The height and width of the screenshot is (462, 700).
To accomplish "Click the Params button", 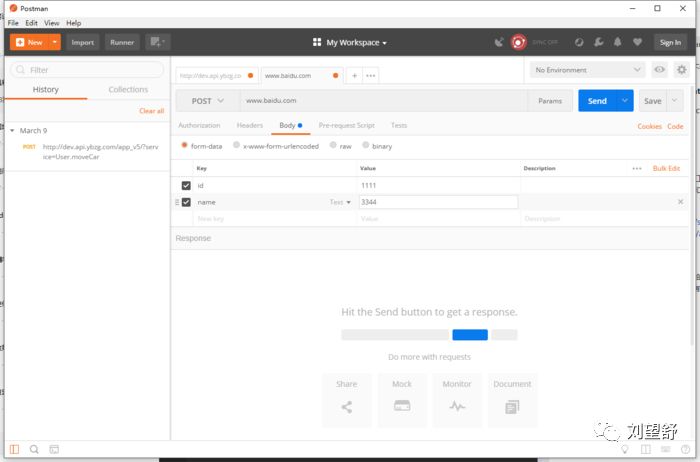I will coord(550,101).
